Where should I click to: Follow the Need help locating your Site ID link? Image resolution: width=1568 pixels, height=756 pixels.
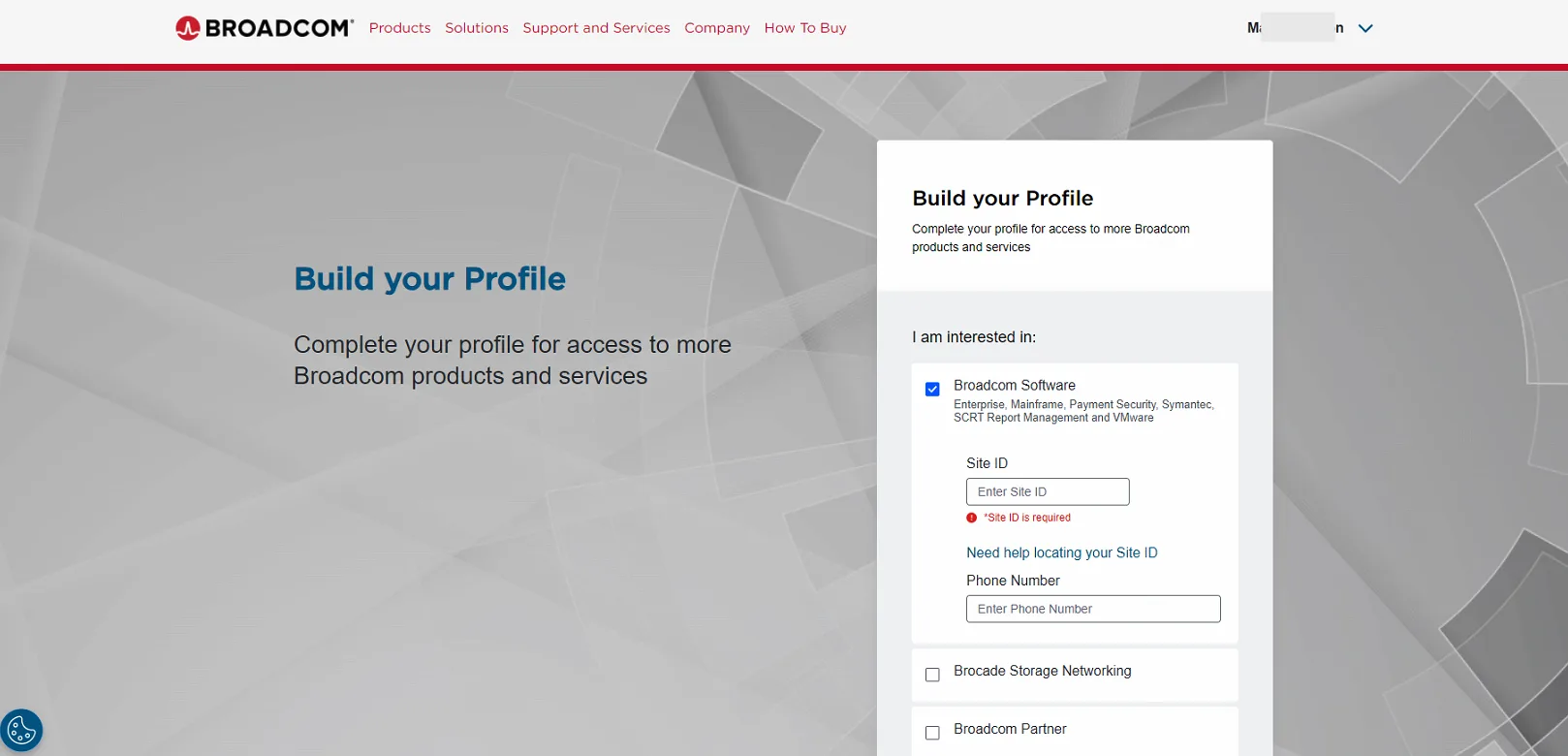(x=1062, y=552)
